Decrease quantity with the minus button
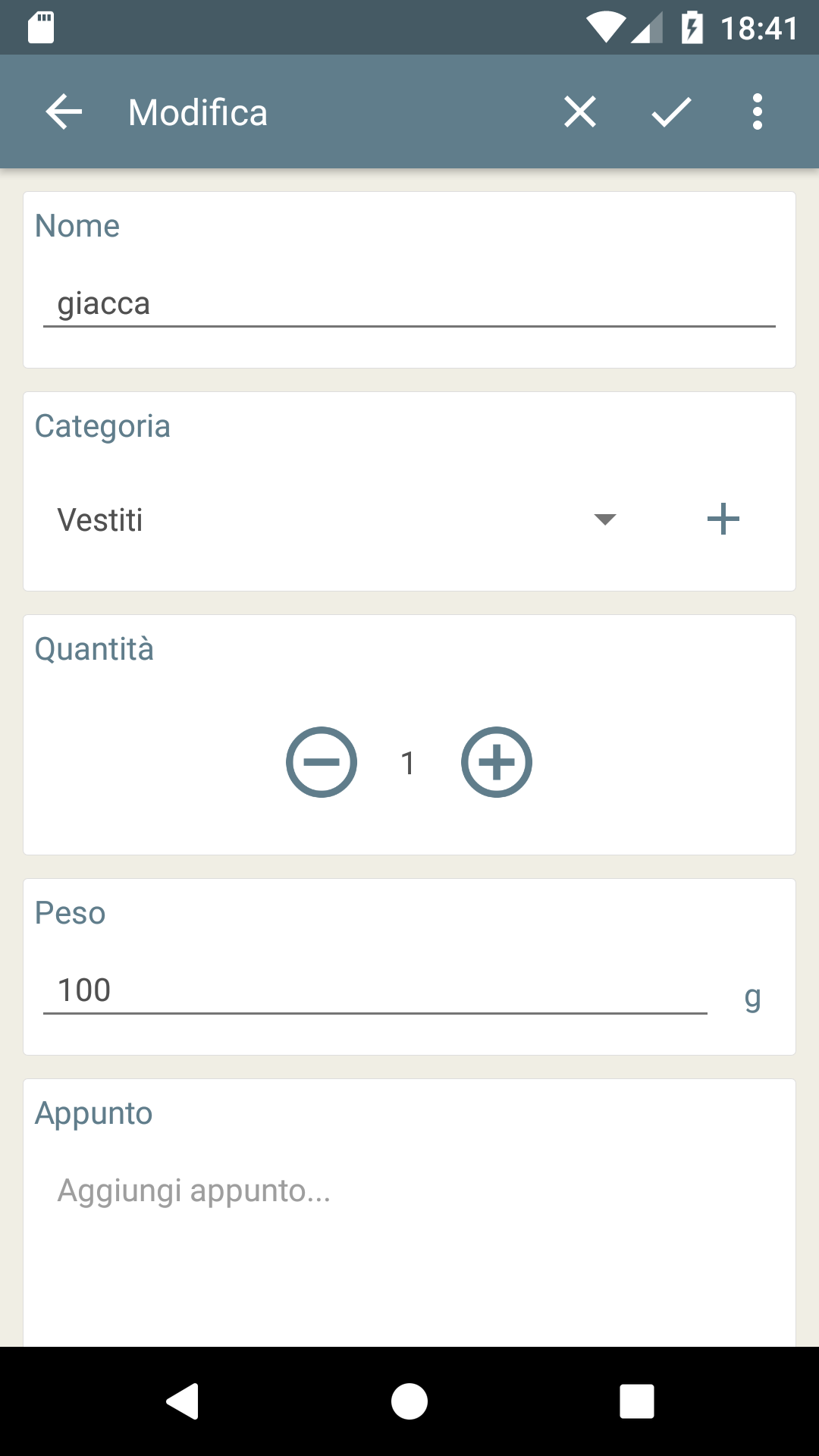The width and height of the screenshot is (819, 1456). pos(322,762)
